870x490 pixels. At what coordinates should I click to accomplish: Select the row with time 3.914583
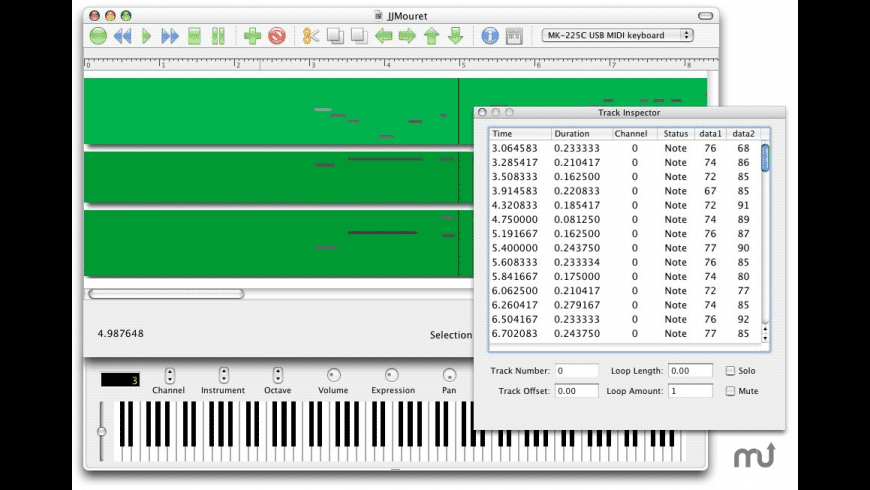pos(625,191)
